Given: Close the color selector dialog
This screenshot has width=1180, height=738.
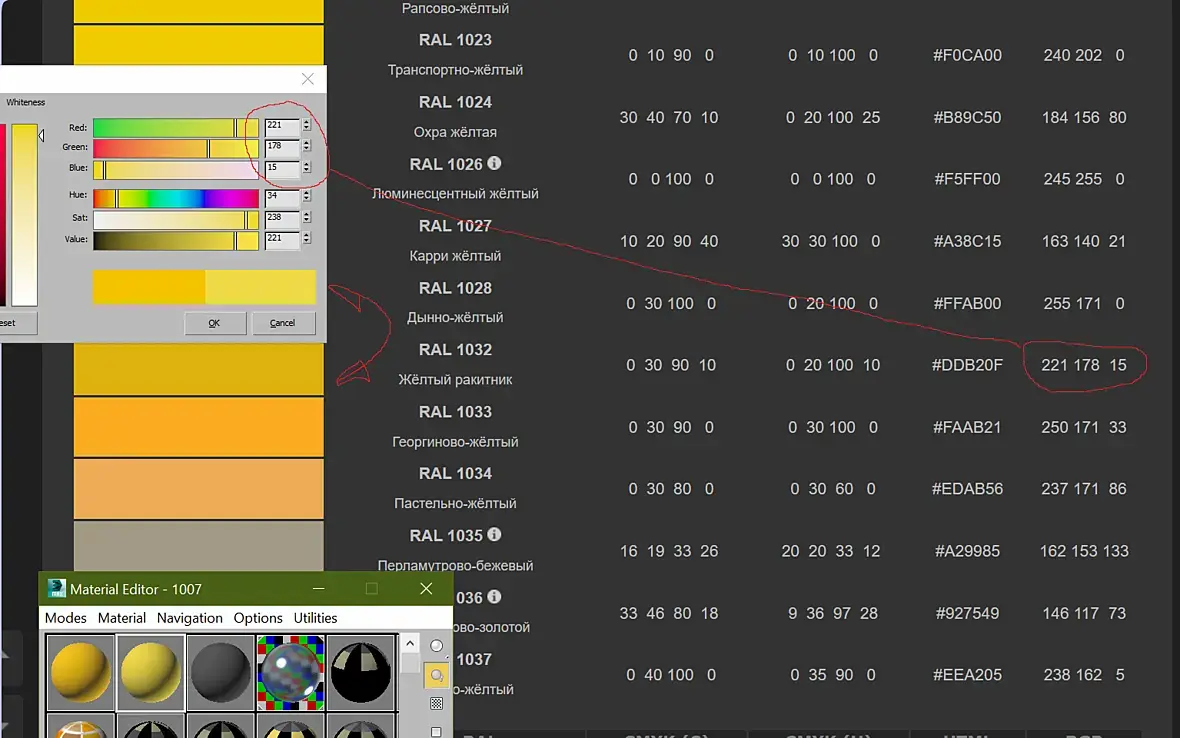Looking at the screenshot, I should [307, 79].
